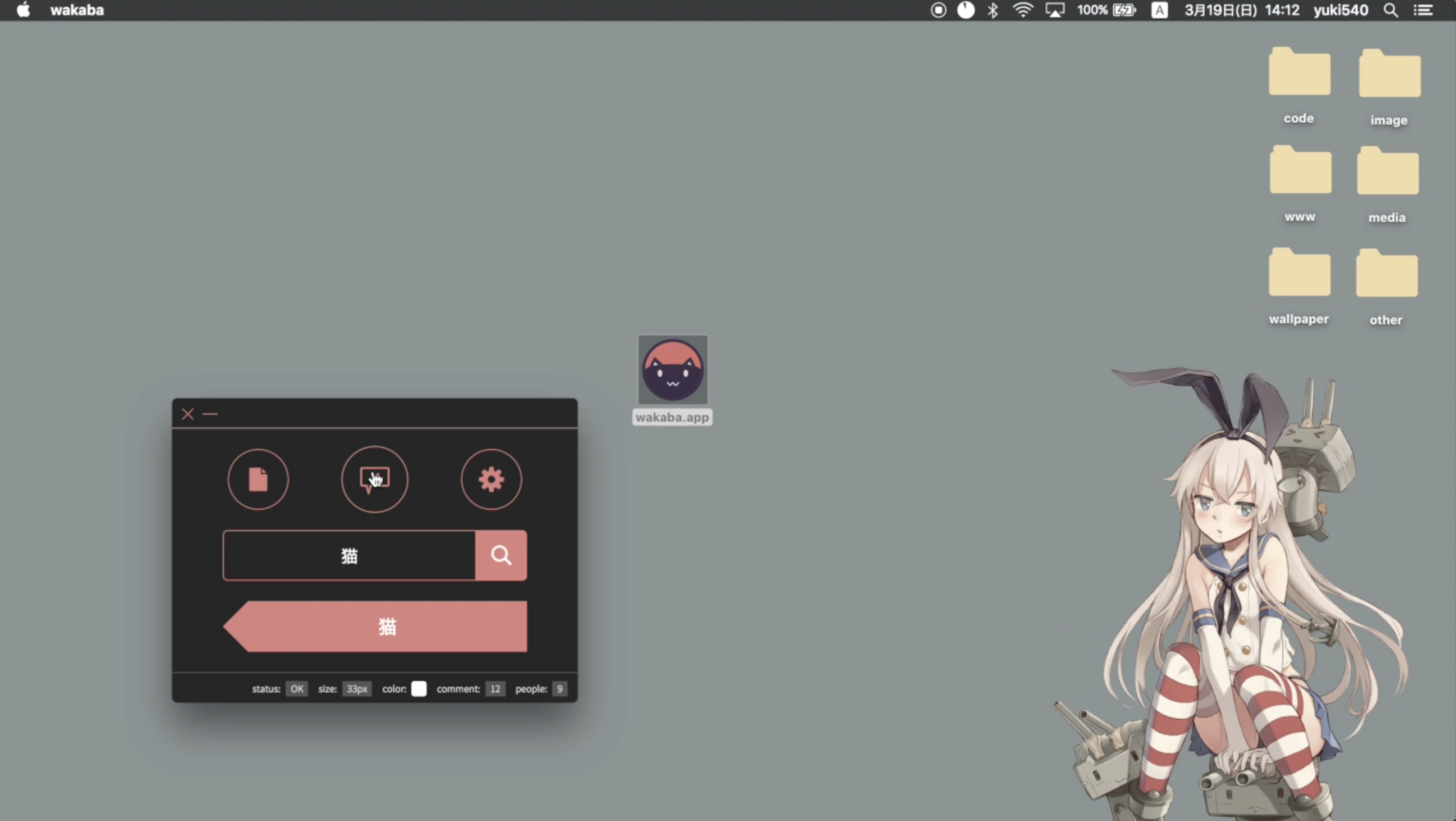Click the AirPlay display menu icon

coord(1054,10)
